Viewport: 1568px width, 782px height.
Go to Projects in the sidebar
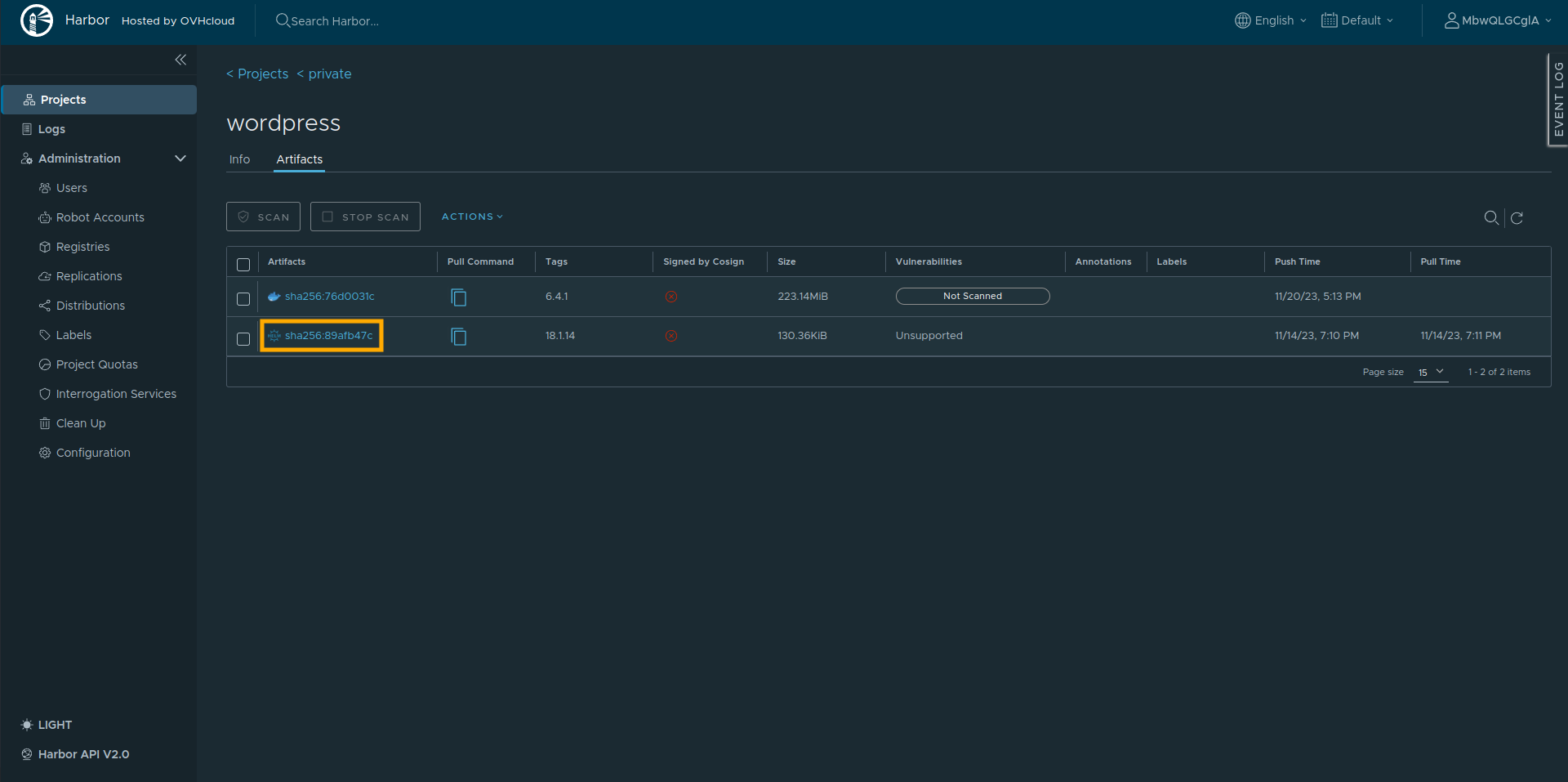tap(98, 100)
